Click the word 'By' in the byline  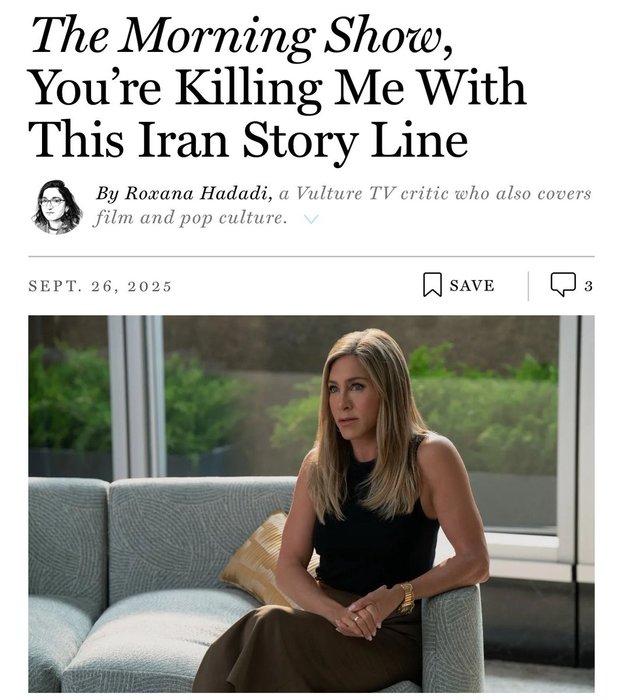pyautogui.click(x=106, y=193)
